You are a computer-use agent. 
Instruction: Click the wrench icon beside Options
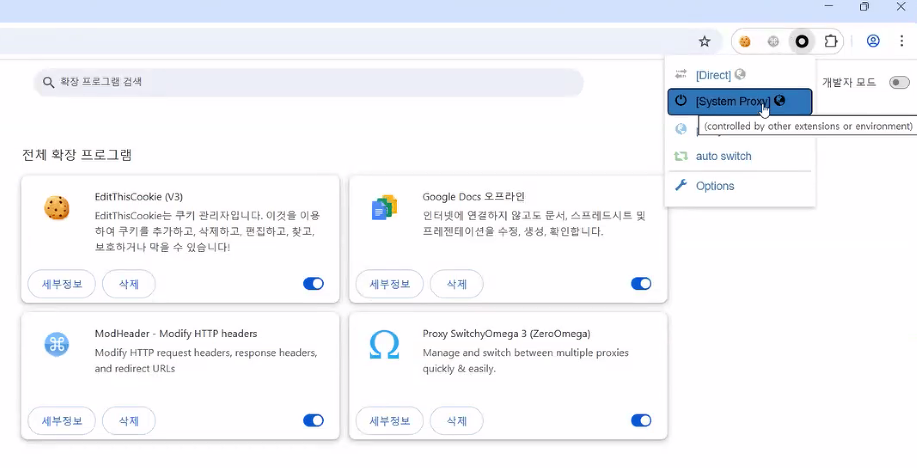(680, 185)
